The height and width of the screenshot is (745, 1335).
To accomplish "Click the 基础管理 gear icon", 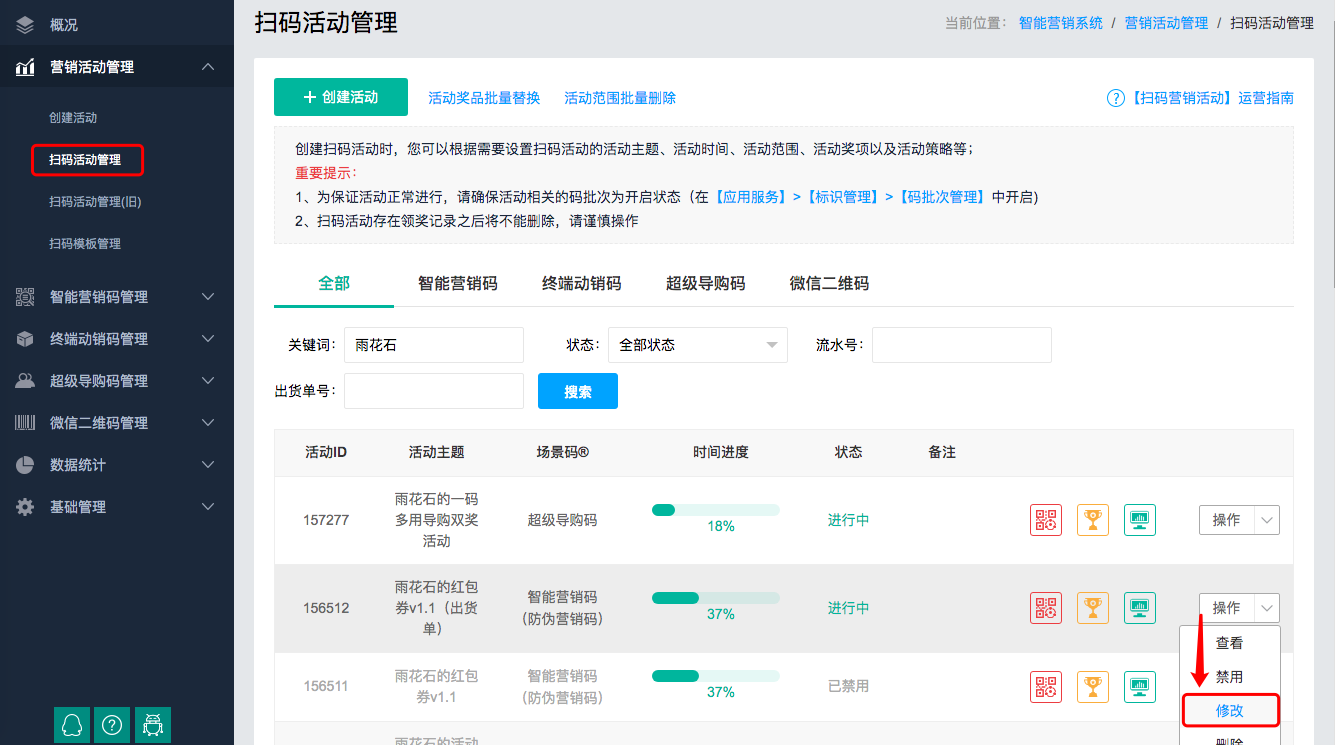I will (x=25, y=507).
